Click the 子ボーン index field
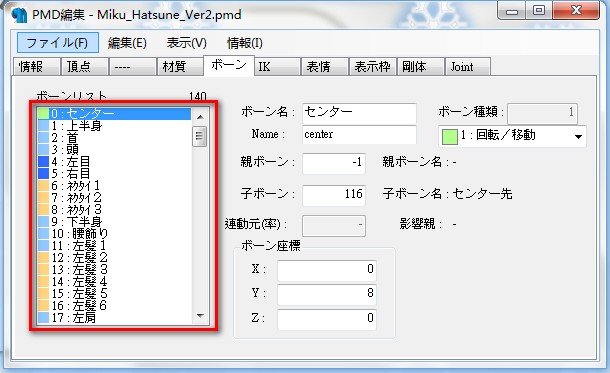The image size is (610, 373). (334, 195)
